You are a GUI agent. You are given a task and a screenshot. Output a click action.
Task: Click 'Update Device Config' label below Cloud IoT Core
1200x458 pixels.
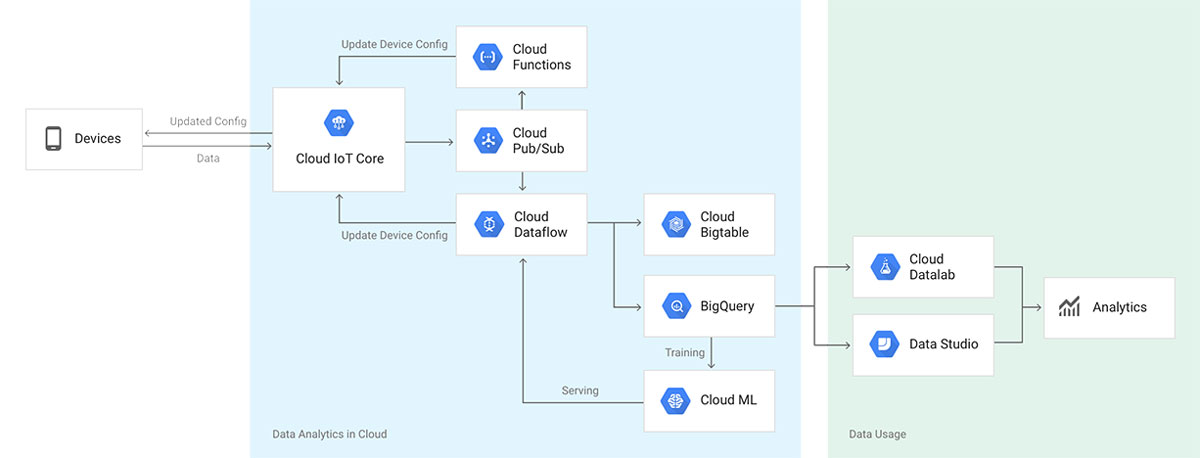coord(394,236)
